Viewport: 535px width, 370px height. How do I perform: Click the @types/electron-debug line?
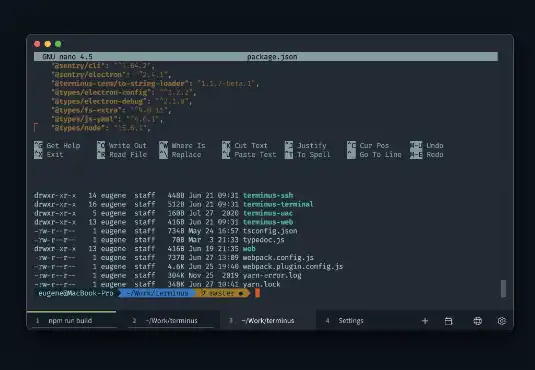[122, 101]
